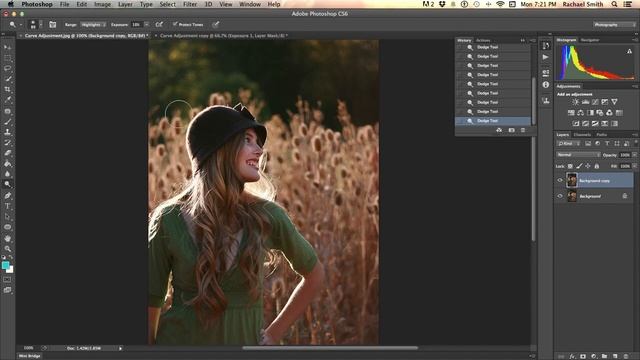Select the Rectangular Marquee tool

[7, 58]
